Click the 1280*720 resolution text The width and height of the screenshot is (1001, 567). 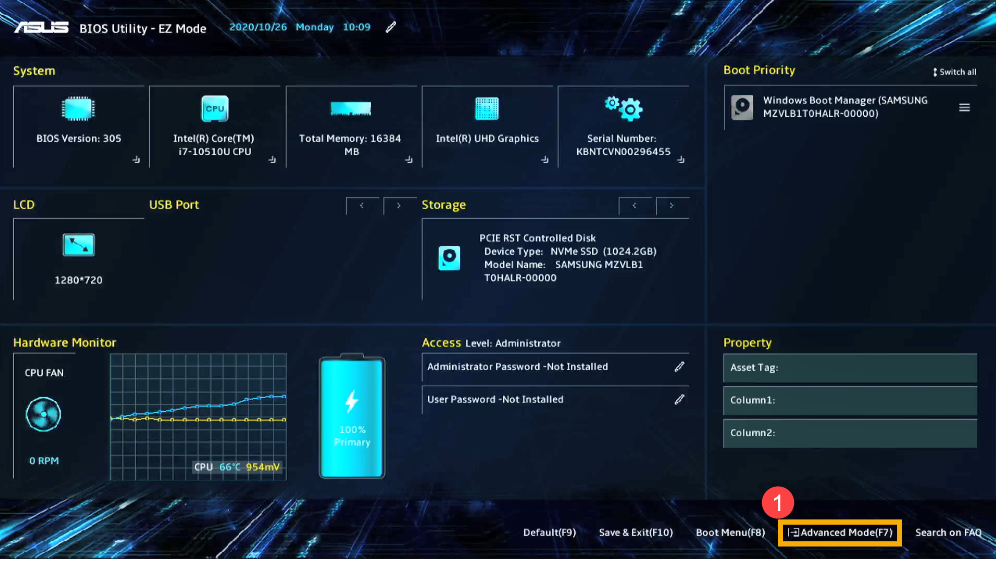click(79, 282)
